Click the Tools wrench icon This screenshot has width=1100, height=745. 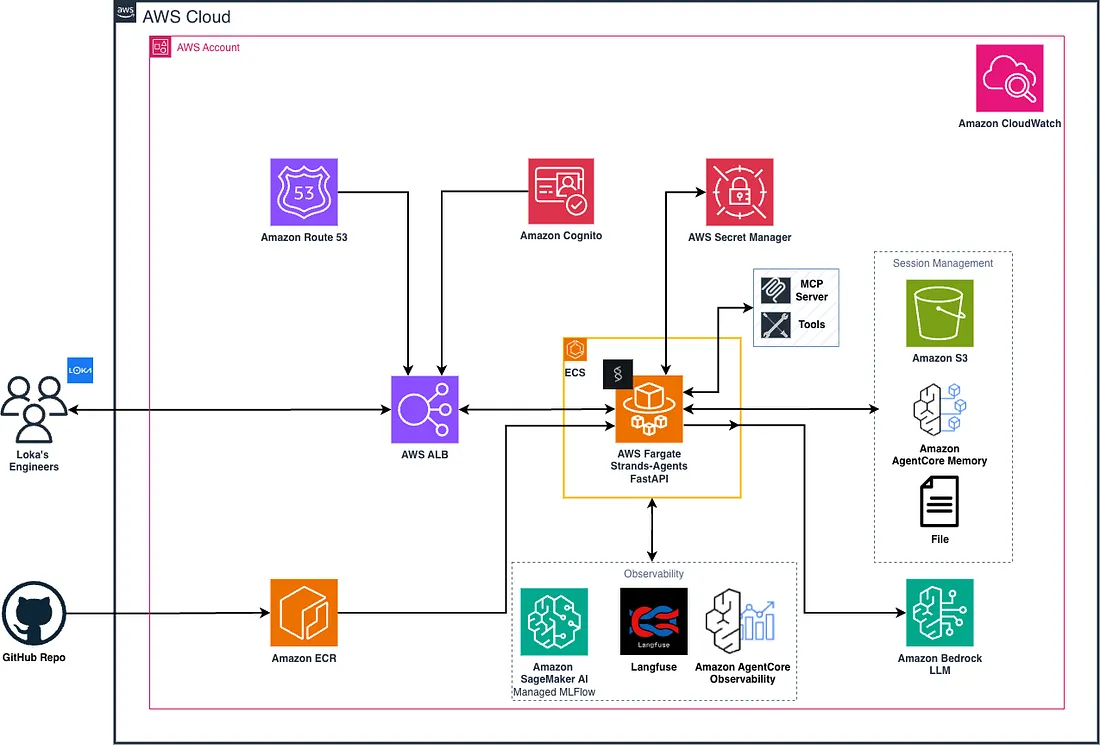tap(776, 325)
